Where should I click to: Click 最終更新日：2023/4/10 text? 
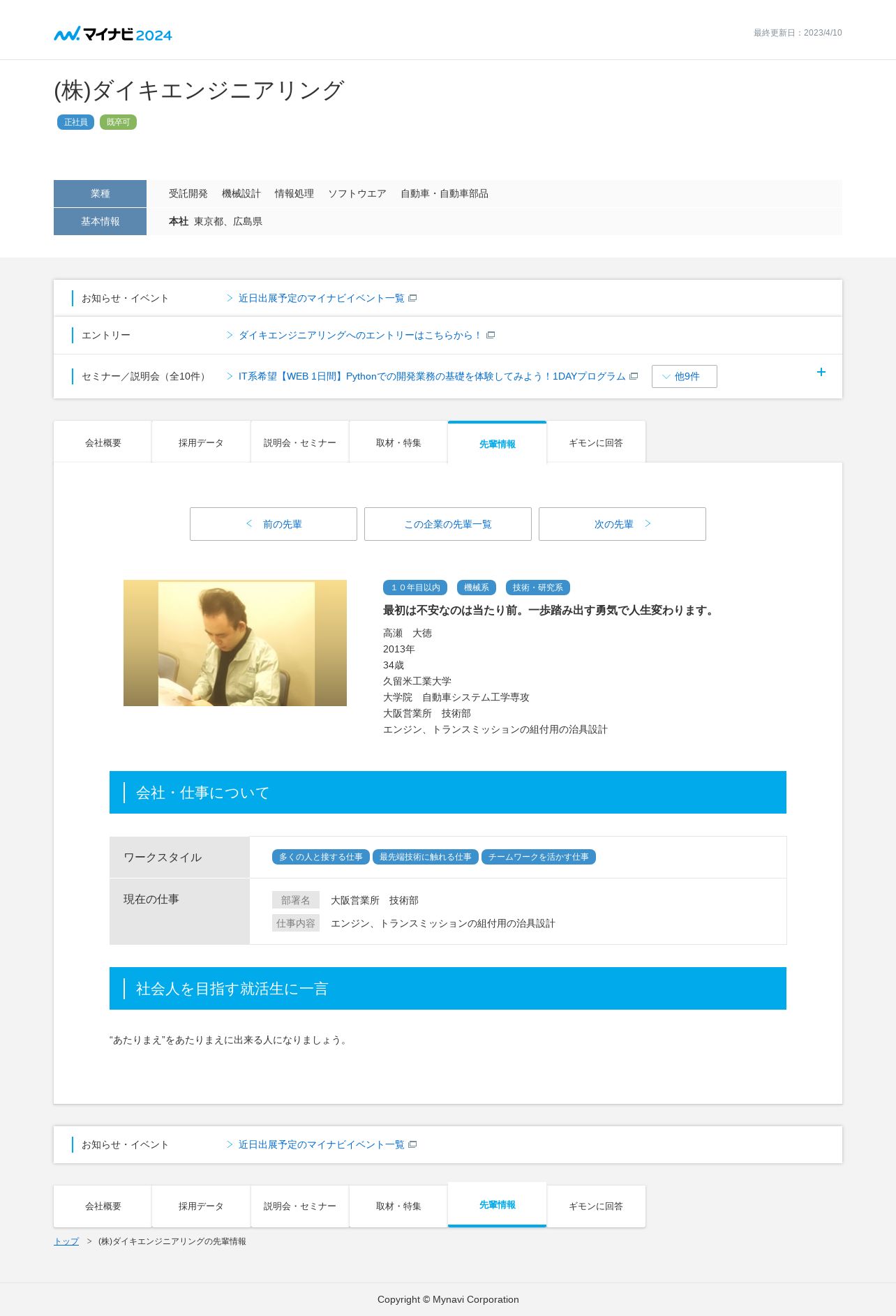click(x=798, y=33)
